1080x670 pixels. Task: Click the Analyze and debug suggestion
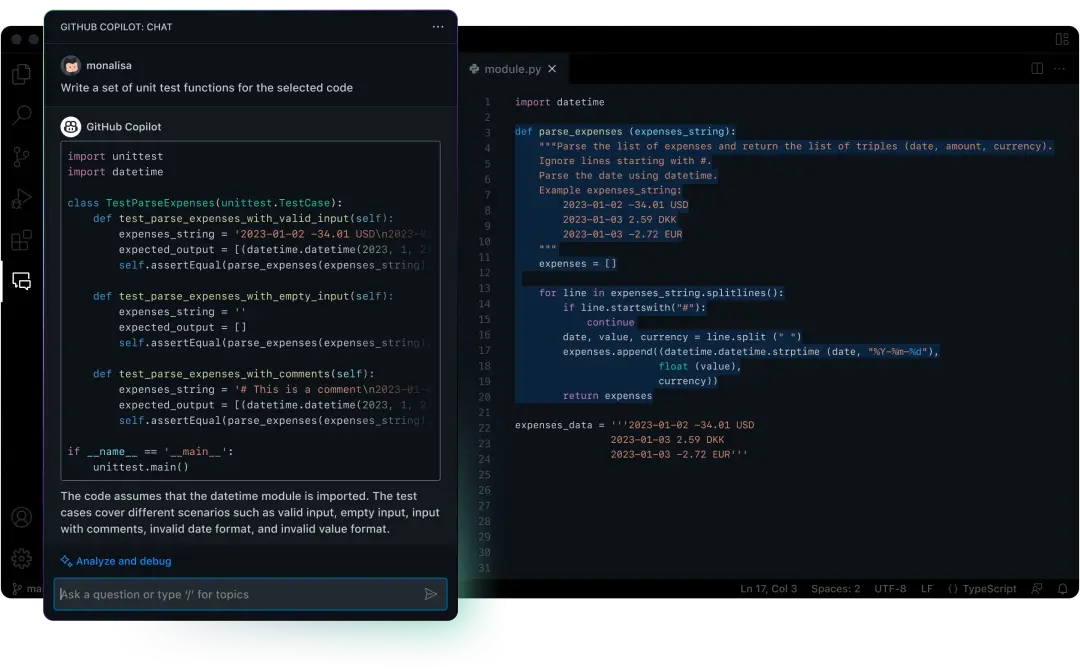coord(123,561)
